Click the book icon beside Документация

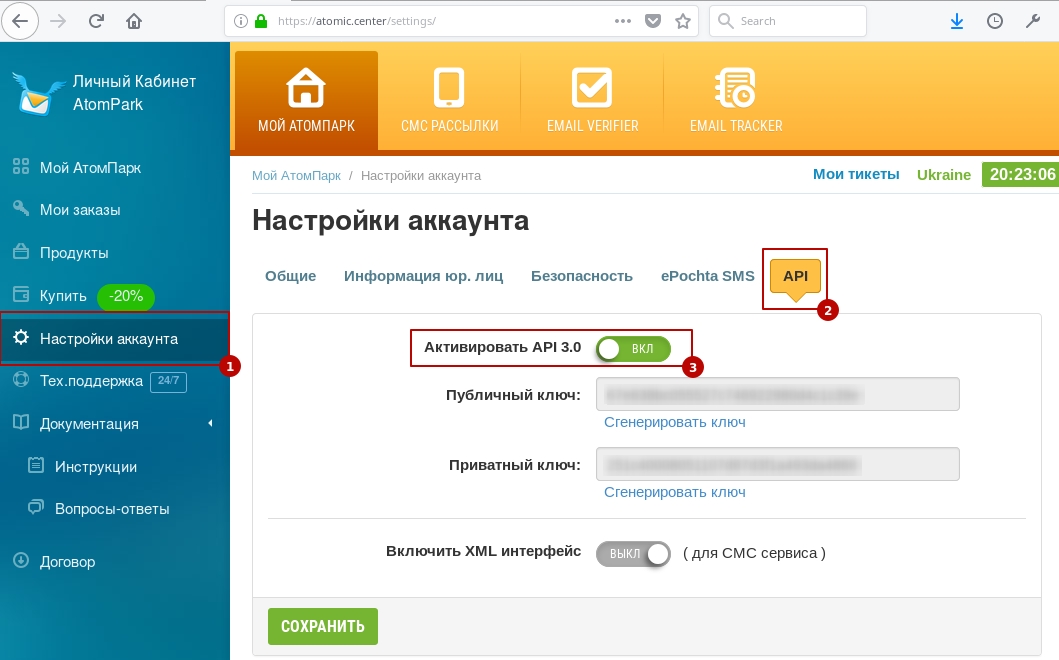pos(21,422)
